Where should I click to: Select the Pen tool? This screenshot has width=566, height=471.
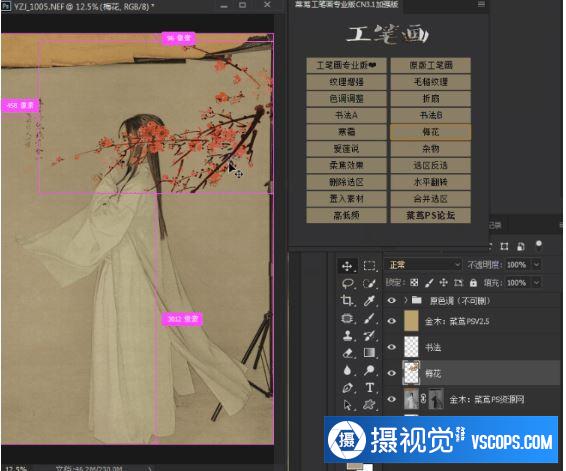tap(347, 388)
